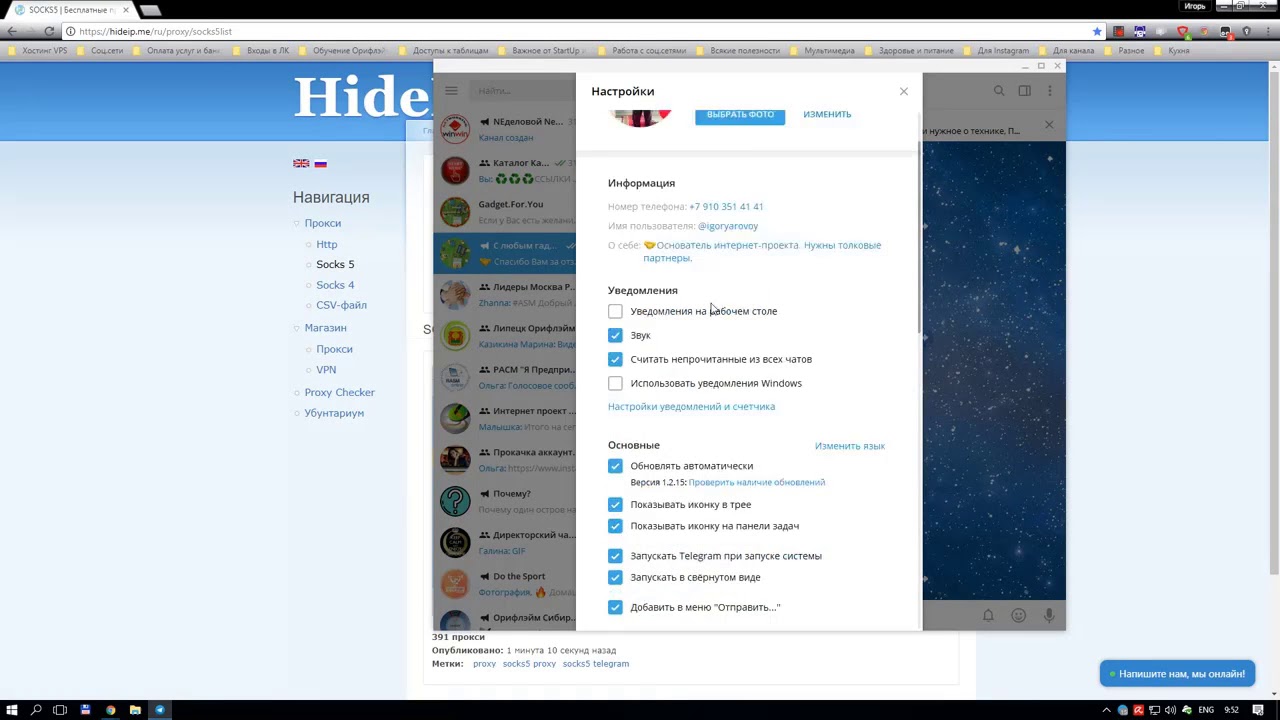Toggle 'Добавить в меню Отправить' checkbox
Screen dimensions: 1280x720
(615, 607)
